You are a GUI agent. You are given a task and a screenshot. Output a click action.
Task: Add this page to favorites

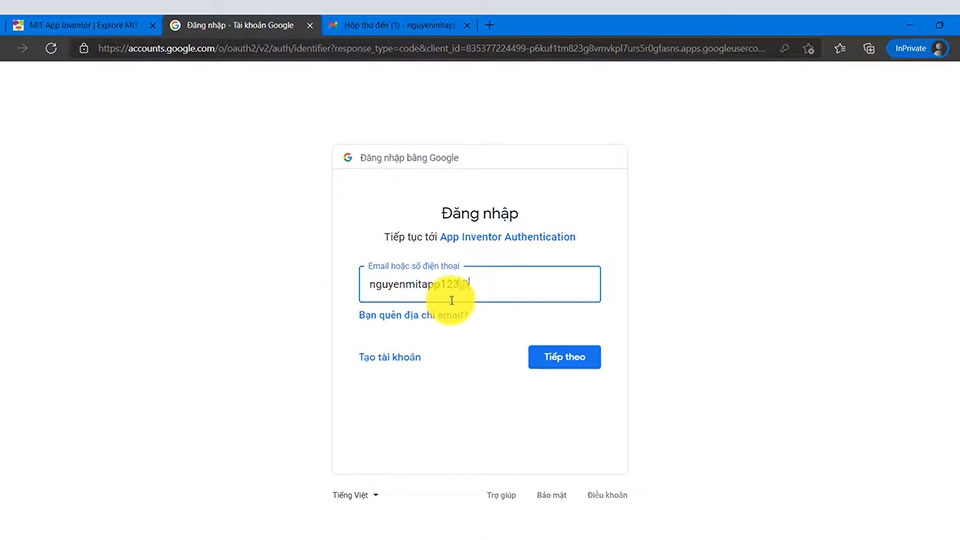[x=809, y=48]
